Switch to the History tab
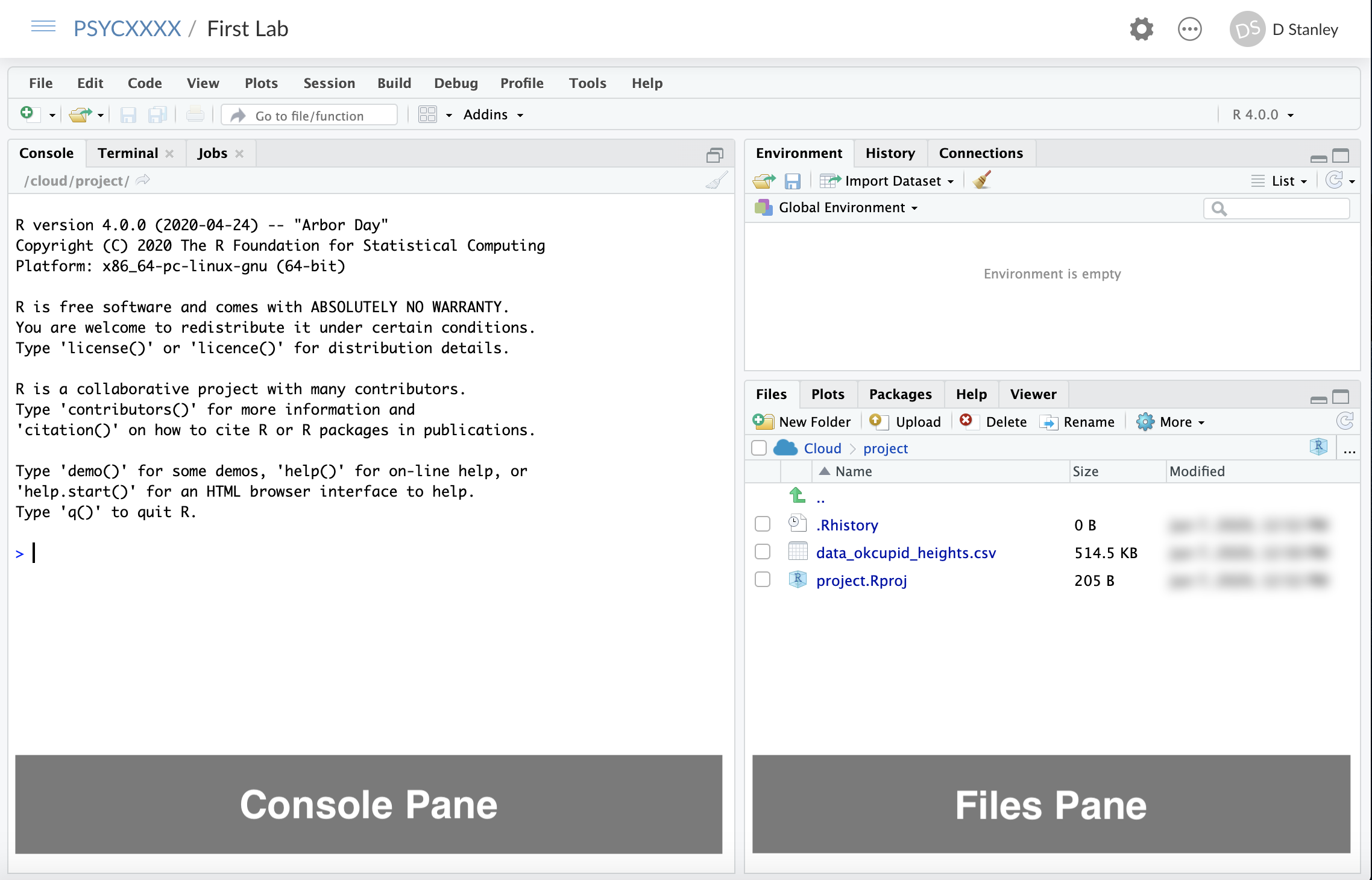The width and height of the screenshot is (1372, 880). pos(890,153)
